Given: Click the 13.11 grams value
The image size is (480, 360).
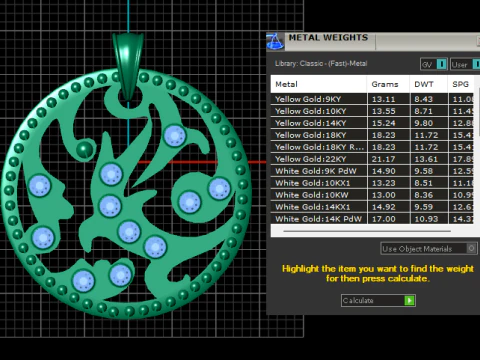Looking at the screenshot, I should pos(384,99).
